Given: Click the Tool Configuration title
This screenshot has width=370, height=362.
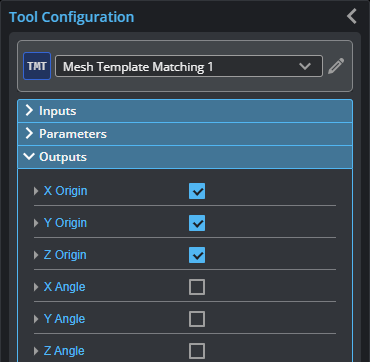Looking at the screenshot, I should point(72,17).
